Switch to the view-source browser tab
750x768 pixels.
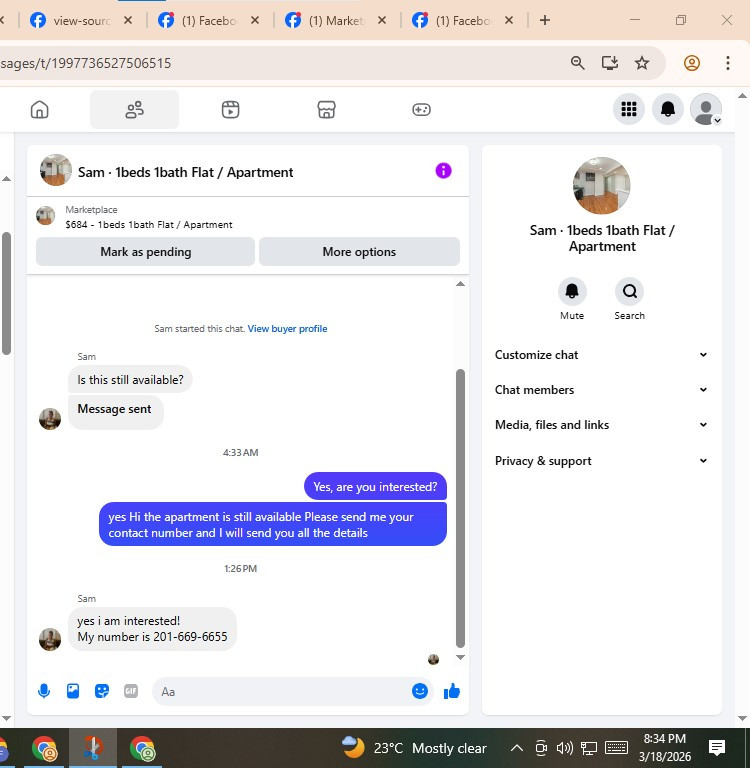click(81, 21)
